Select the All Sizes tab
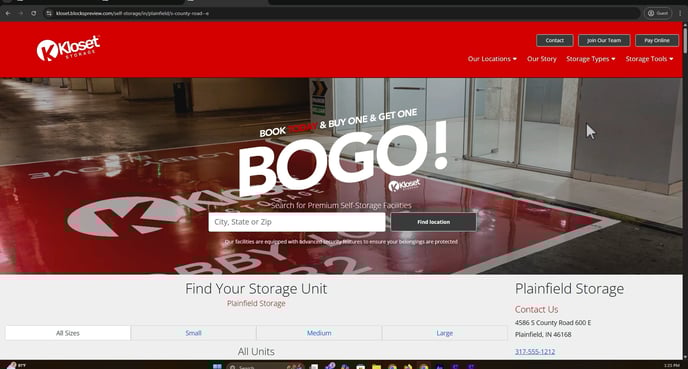 (68, 333)
